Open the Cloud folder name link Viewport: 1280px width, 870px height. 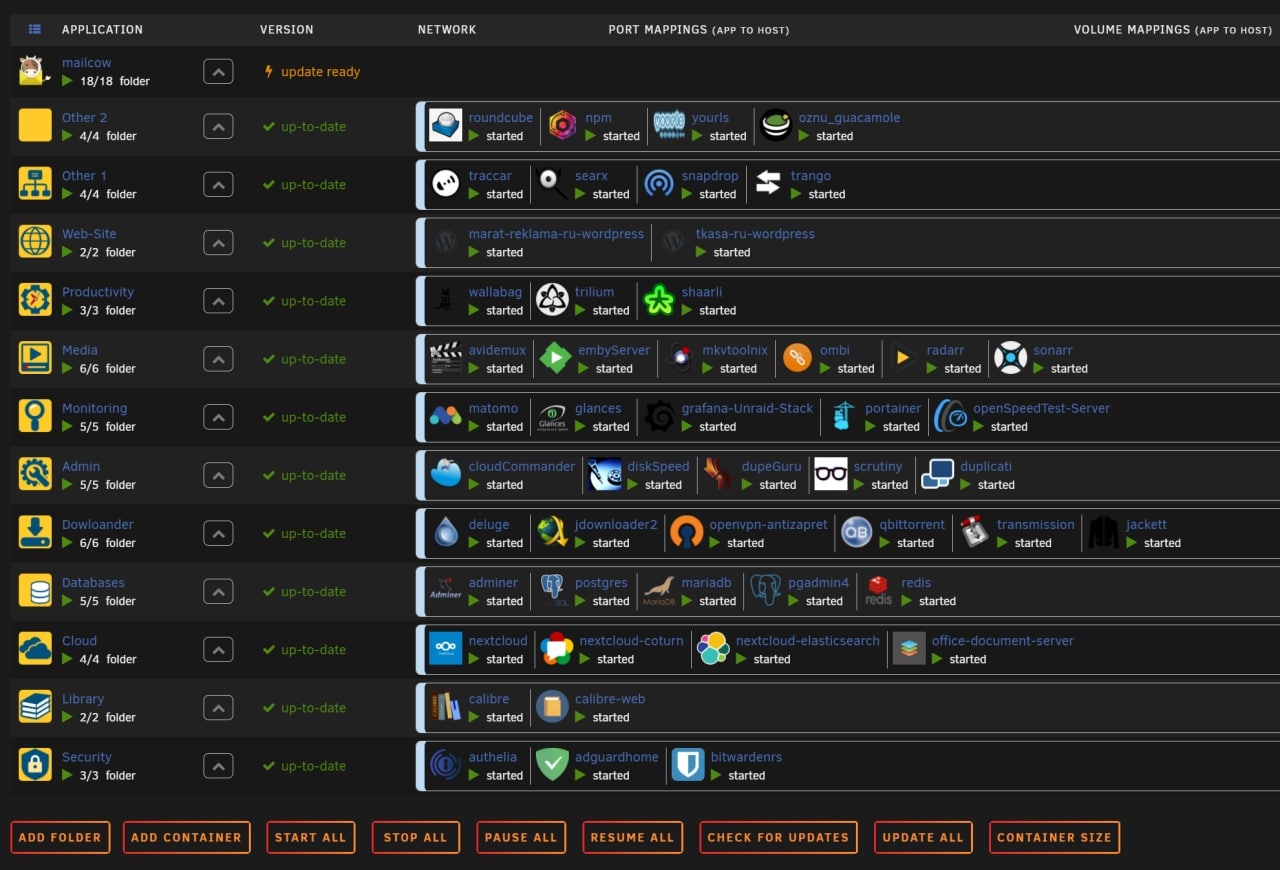pos(79,640)
